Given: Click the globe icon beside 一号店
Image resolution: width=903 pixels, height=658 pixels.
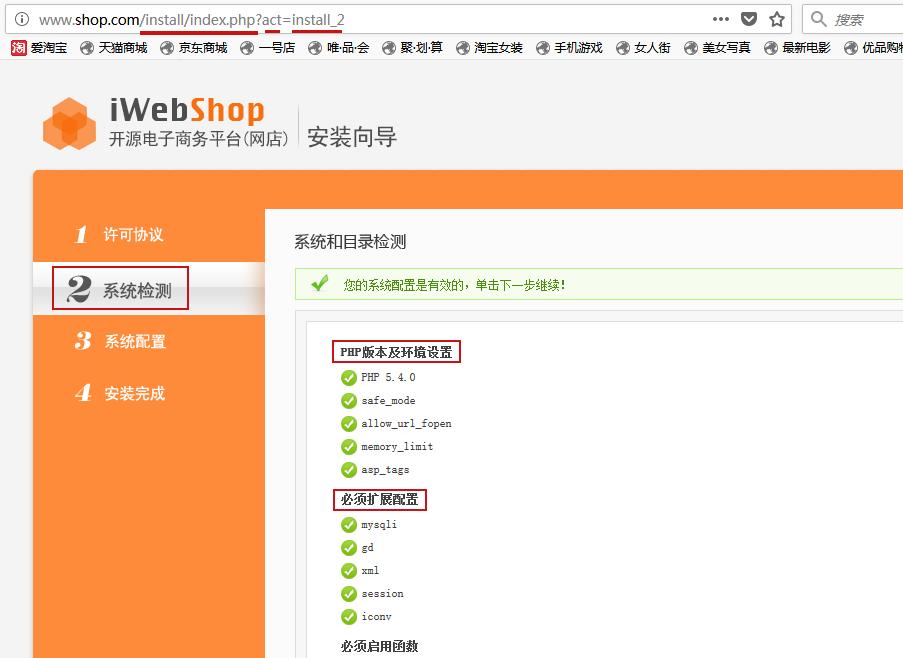Looking at the screenshot, I should click(247, 48).
